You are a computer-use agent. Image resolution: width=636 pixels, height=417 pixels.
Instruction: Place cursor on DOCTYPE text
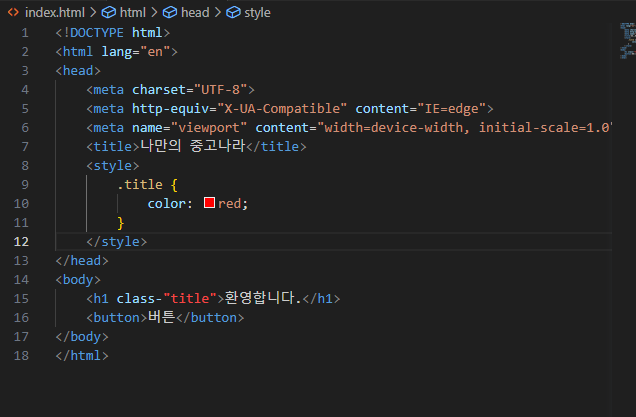click(97, 33)
